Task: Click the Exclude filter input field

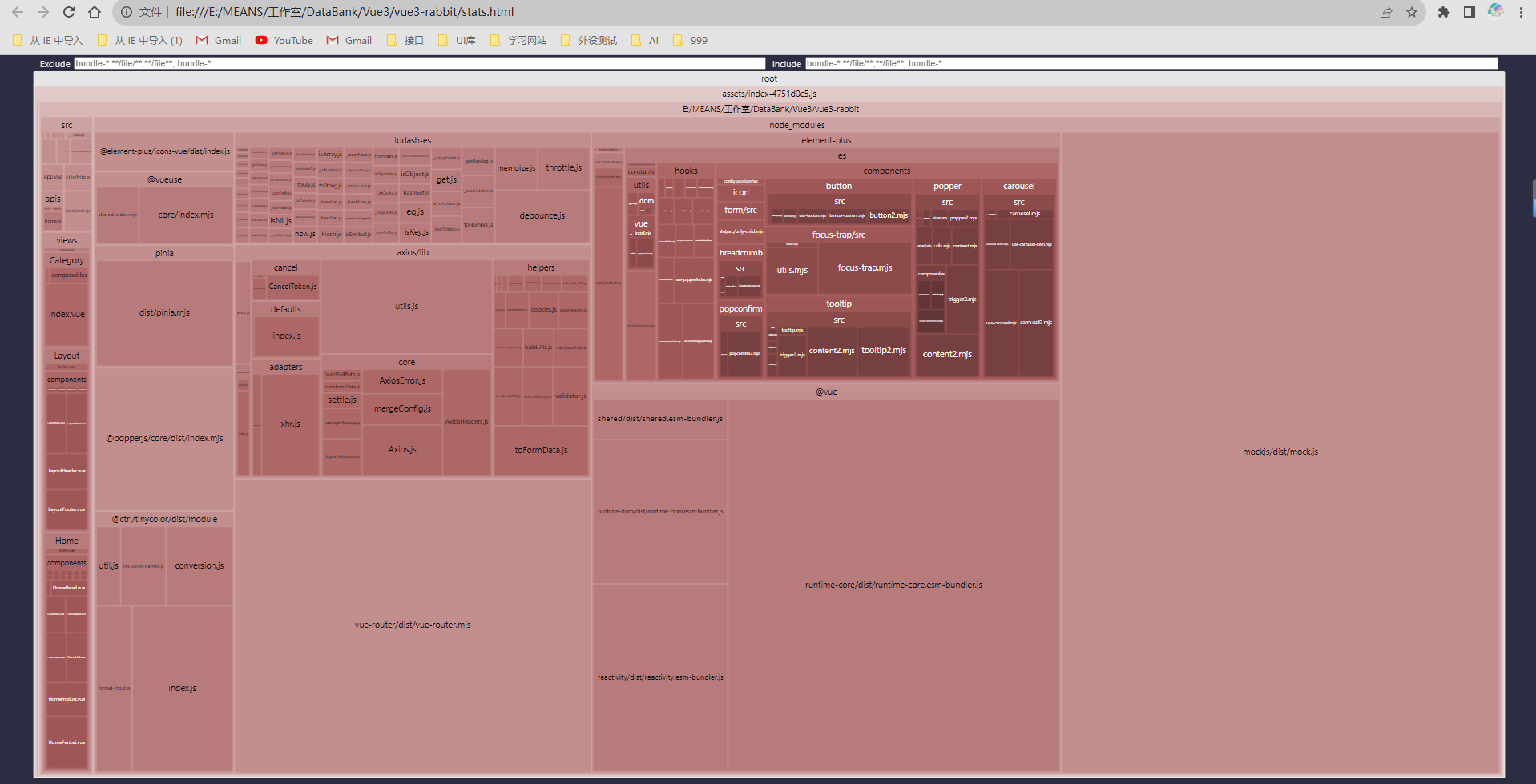Action: pos(419,63)
